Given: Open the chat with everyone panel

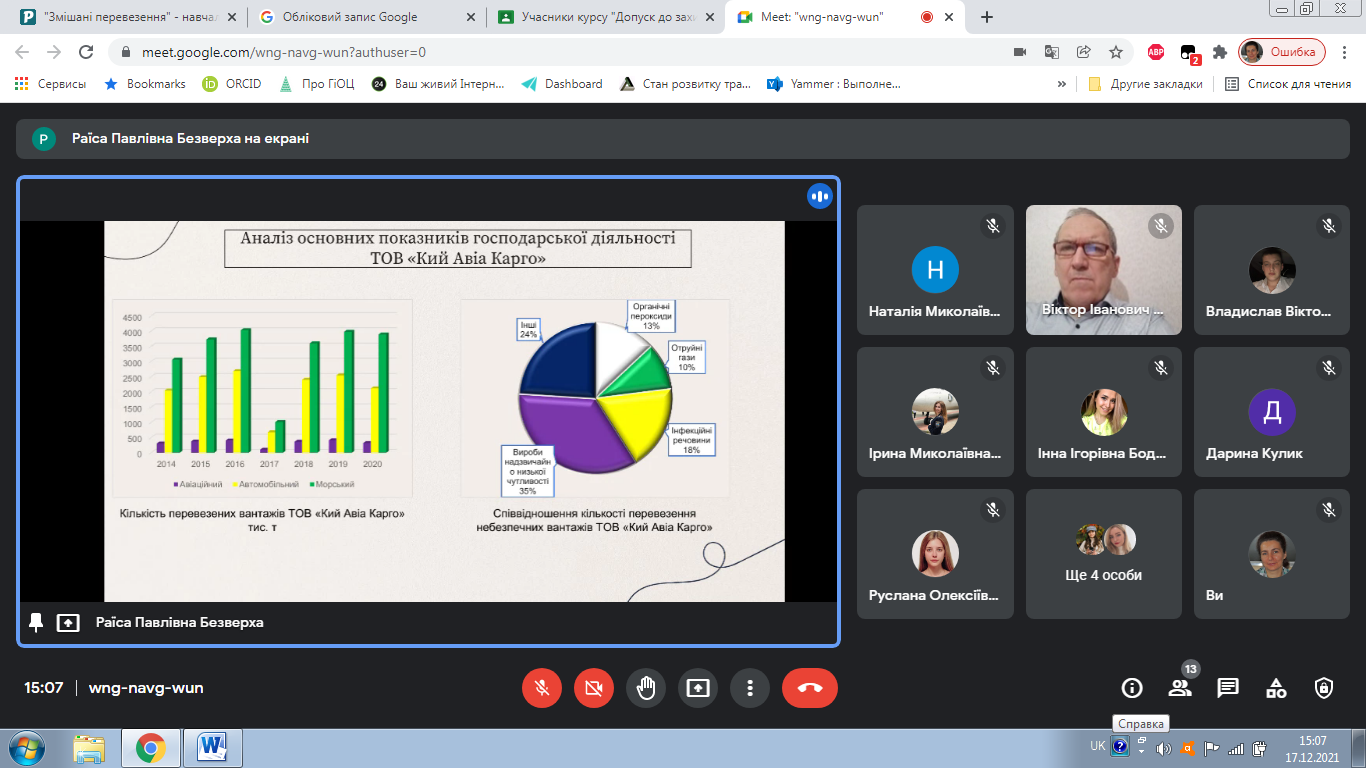Looking at the screenshot, I should (x=1228, y=688).
